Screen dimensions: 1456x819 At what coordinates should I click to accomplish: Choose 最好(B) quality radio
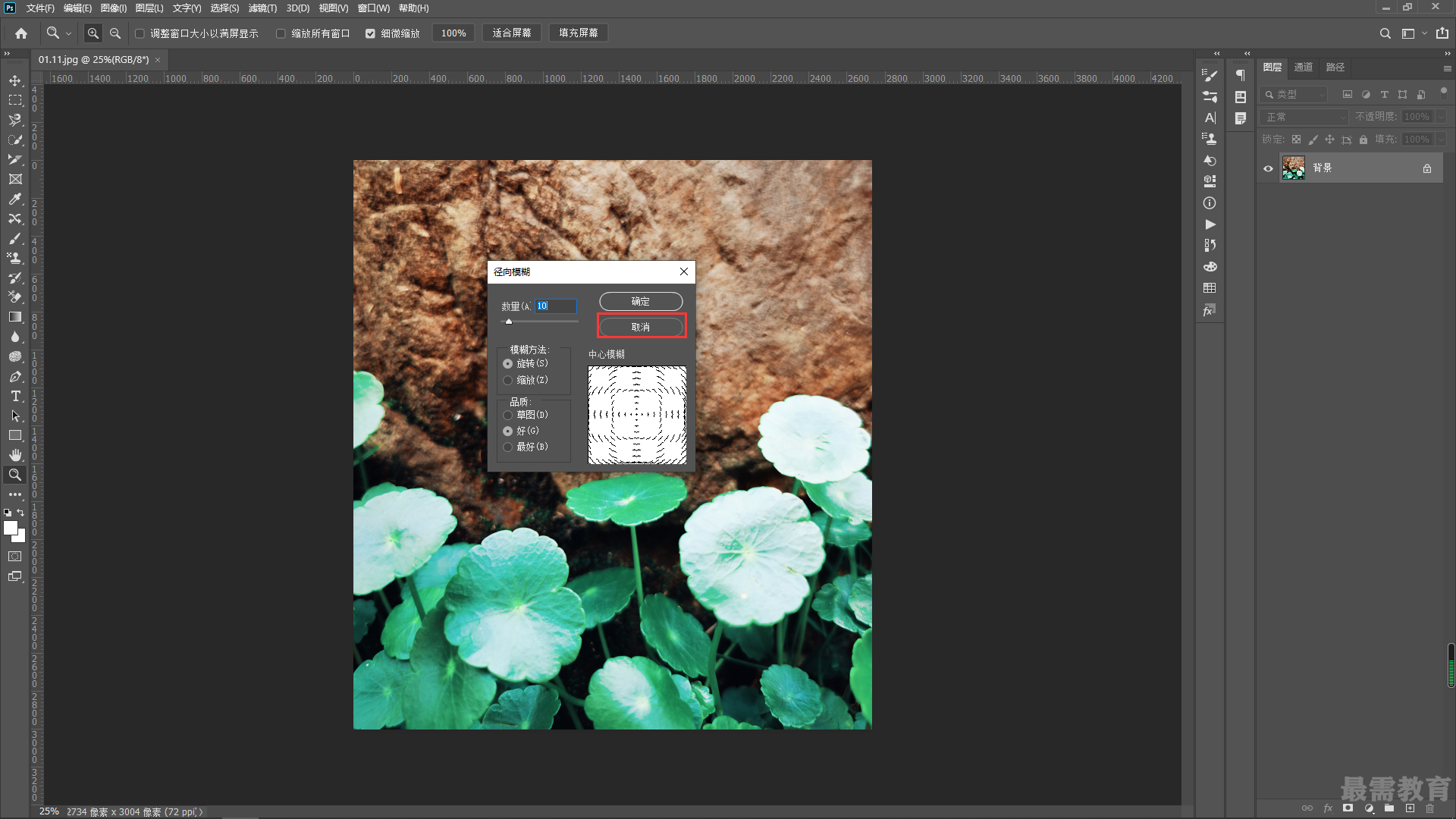point(507,447)
